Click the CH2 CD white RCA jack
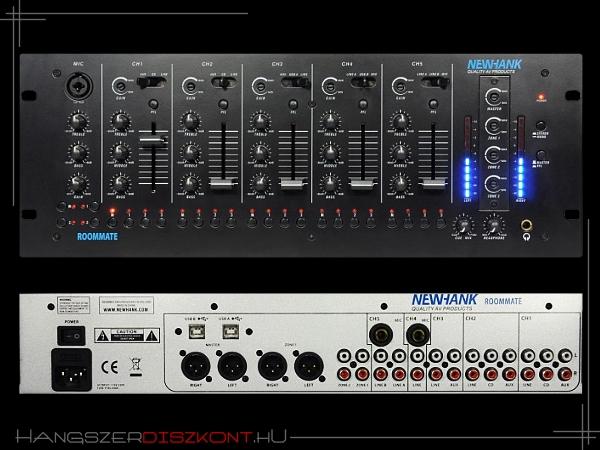Image resolution: width=600 pixels, height=450 pixels. pos(491,355)
